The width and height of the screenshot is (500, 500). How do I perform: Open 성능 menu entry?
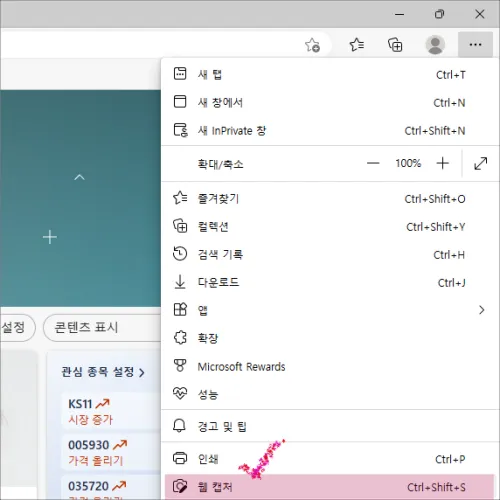pos(330,394)
